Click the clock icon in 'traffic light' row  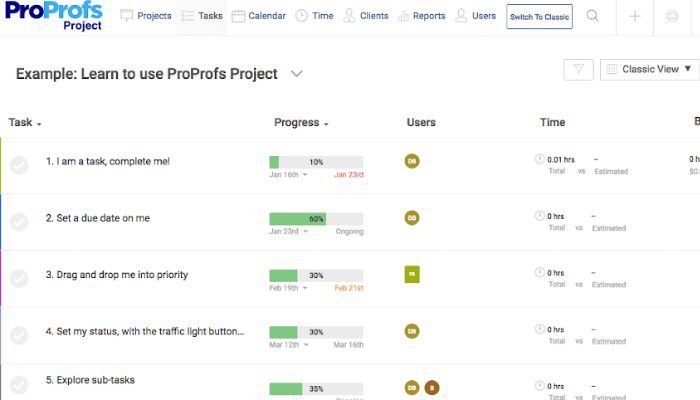pos(539,329)
